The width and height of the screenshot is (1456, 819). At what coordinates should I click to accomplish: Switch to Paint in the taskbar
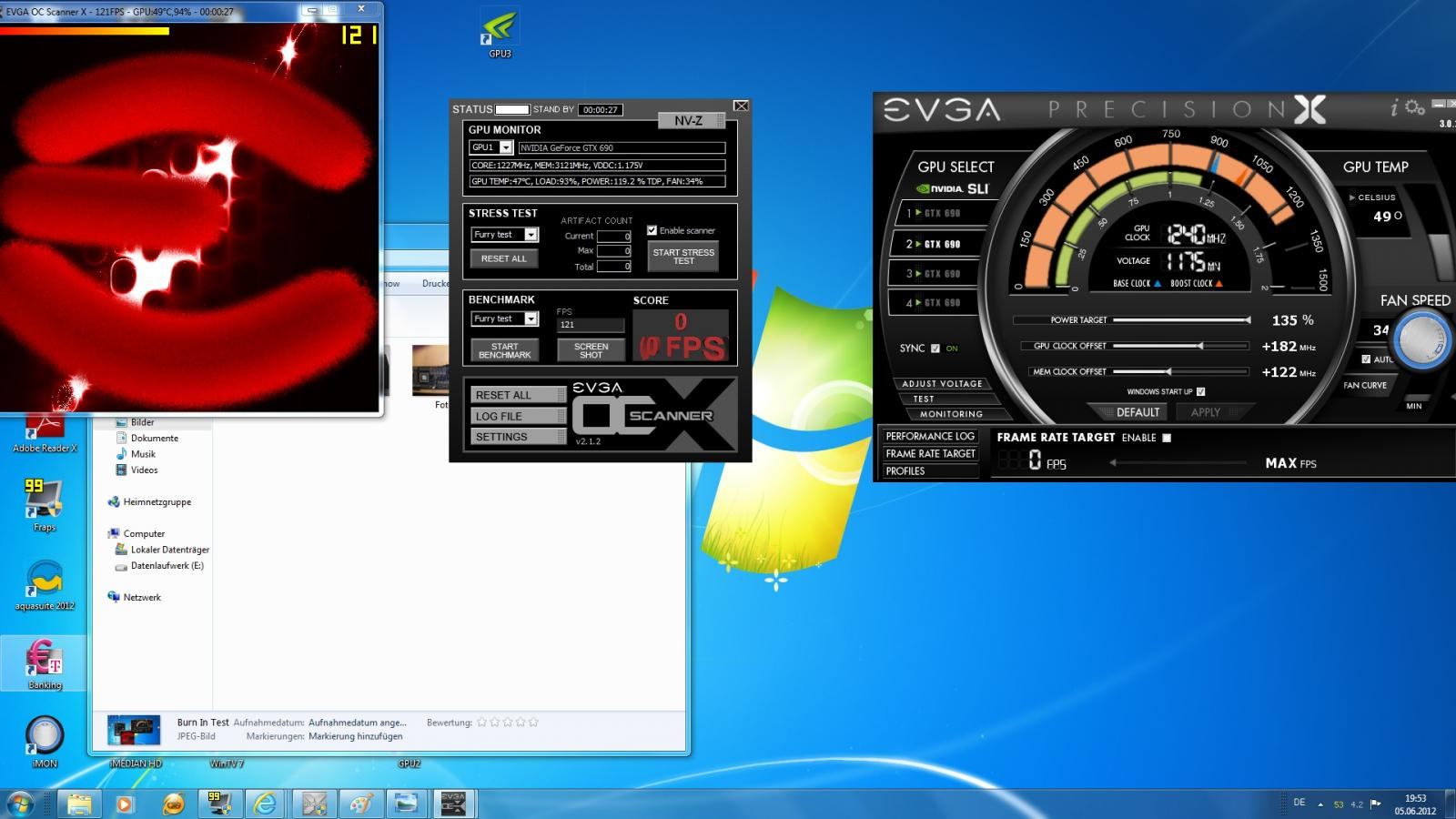(x=360, y=804)
